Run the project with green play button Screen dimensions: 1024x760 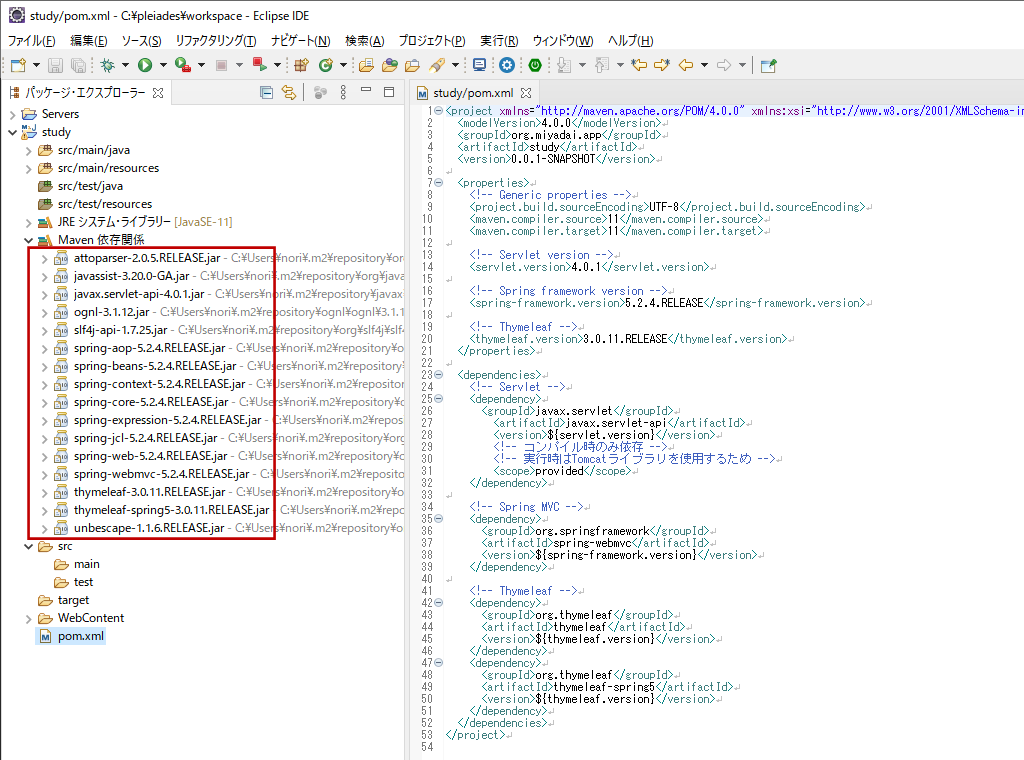tap(145, 65)
